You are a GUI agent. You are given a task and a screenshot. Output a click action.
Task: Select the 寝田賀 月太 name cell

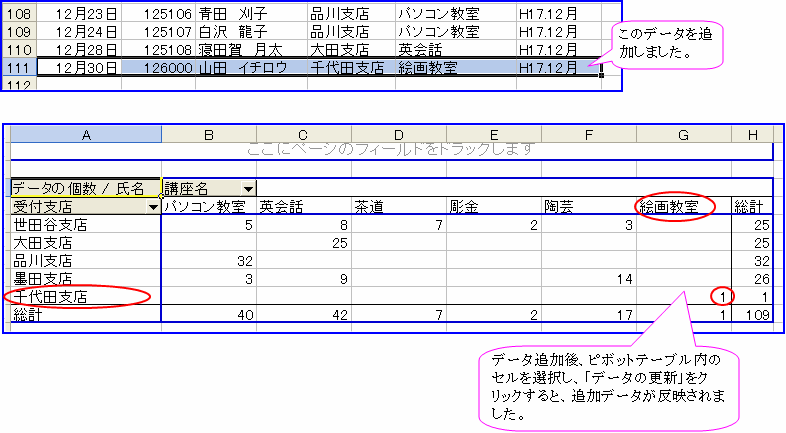[x=251, y=50]
